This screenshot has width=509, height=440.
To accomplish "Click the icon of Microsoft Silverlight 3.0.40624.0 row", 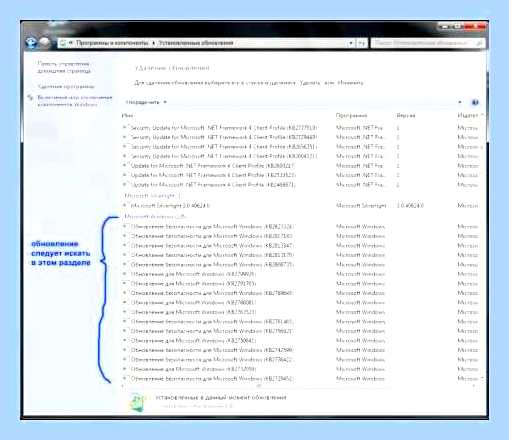I will (126, 206).
